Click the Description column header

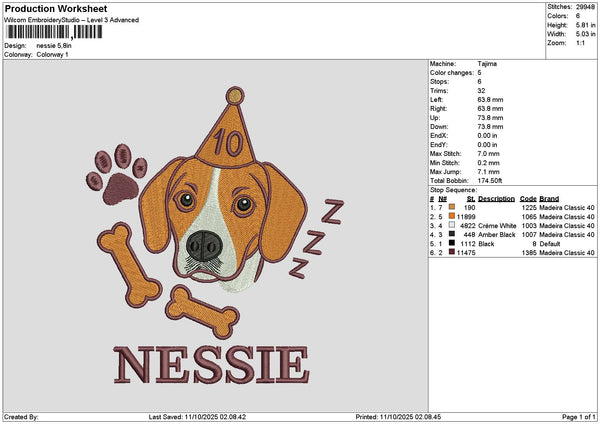(x=497, y=198)
